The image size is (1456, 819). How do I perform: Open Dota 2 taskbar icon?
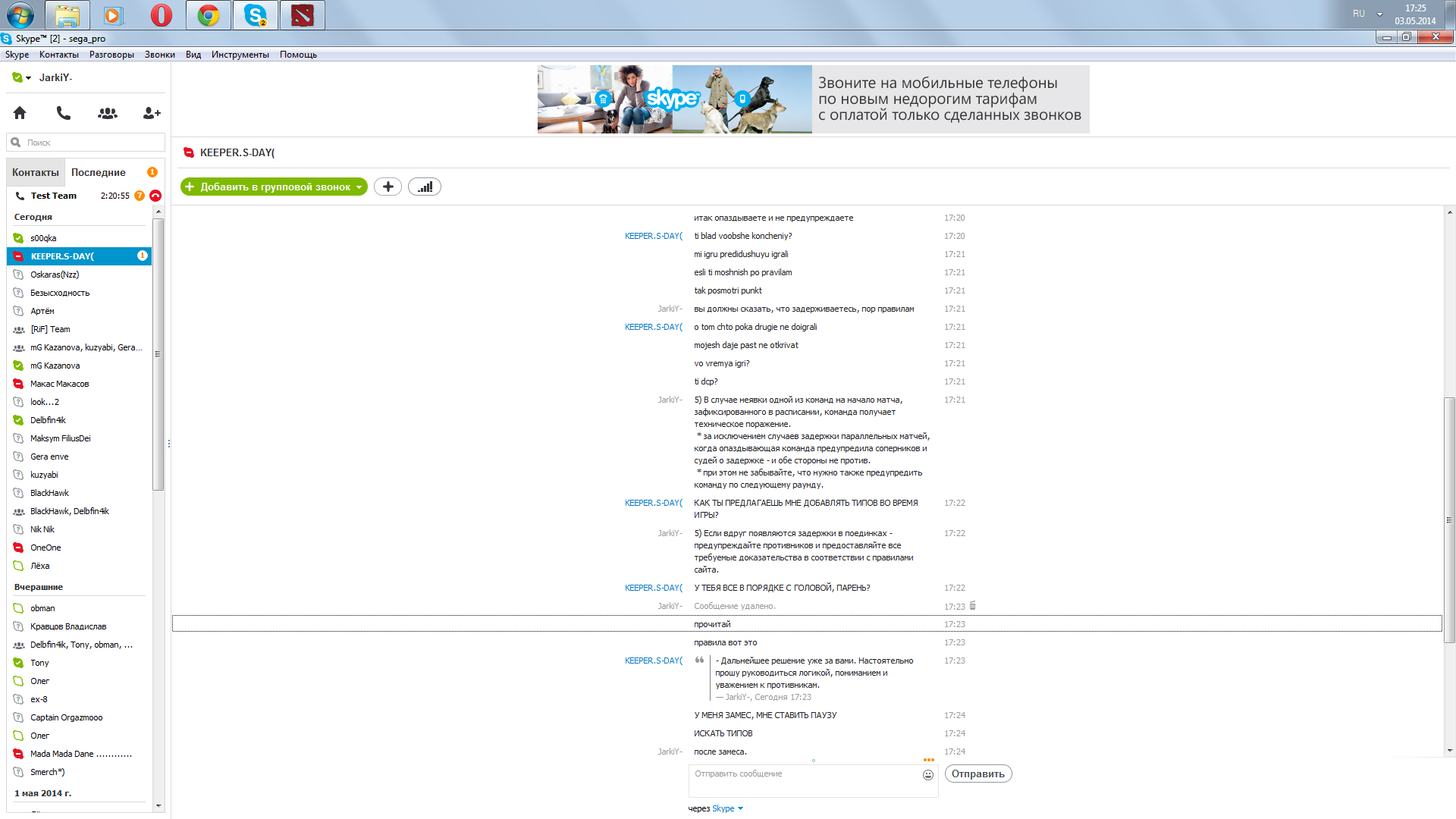coord(303,14)
